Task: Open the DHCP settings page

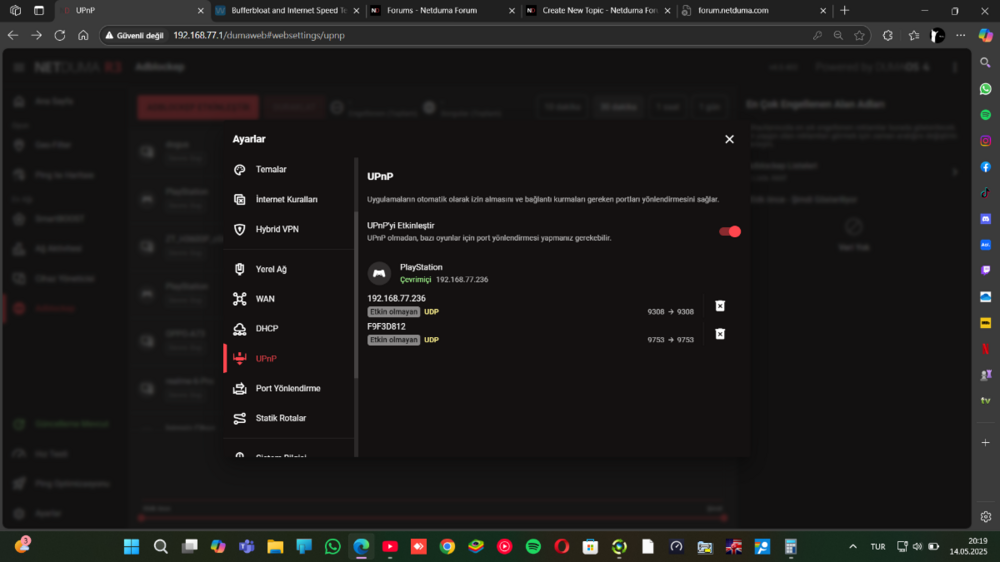Action: [x=267, y=328]
